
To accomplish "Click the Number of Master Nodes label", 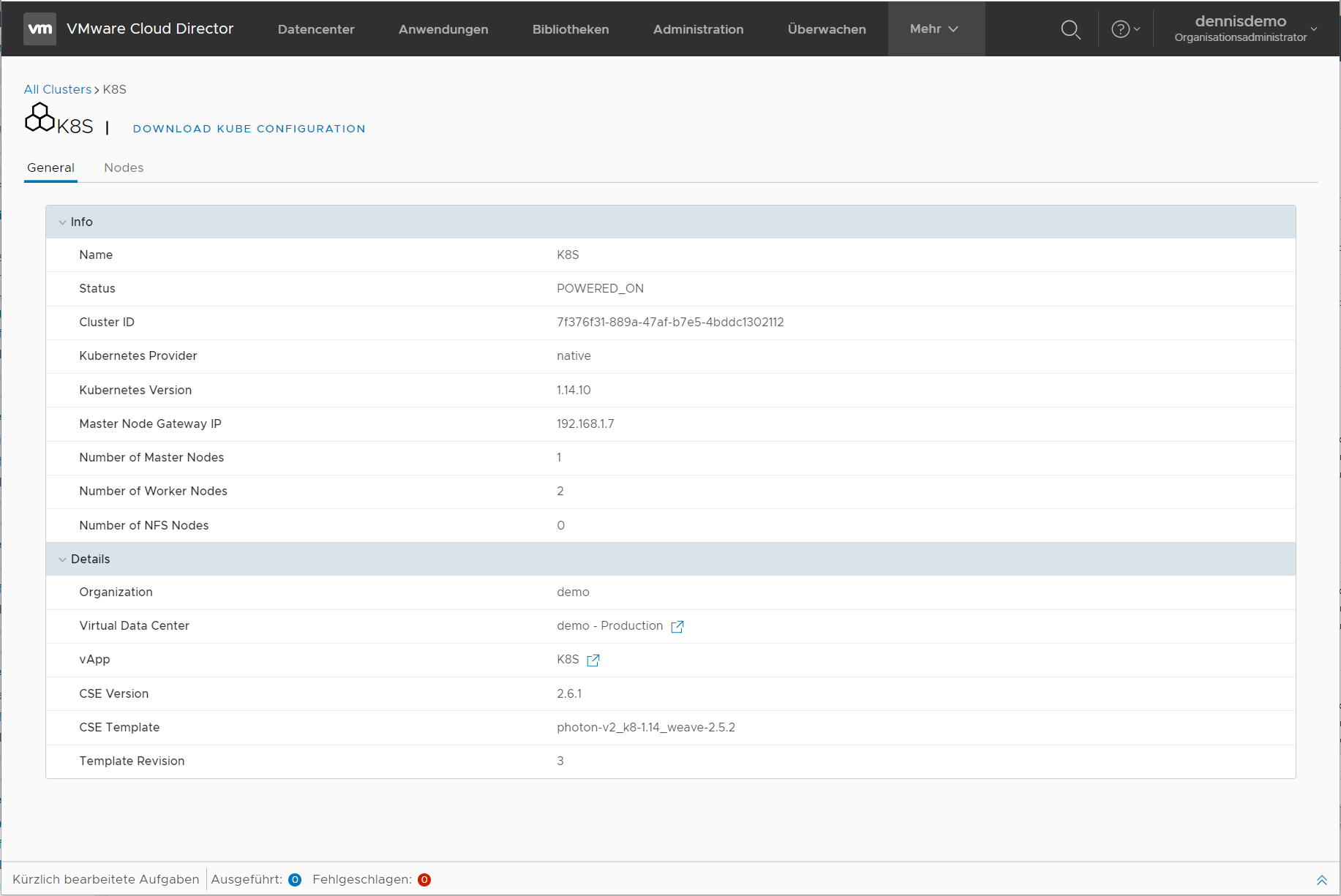I will (x=151, y=458).
